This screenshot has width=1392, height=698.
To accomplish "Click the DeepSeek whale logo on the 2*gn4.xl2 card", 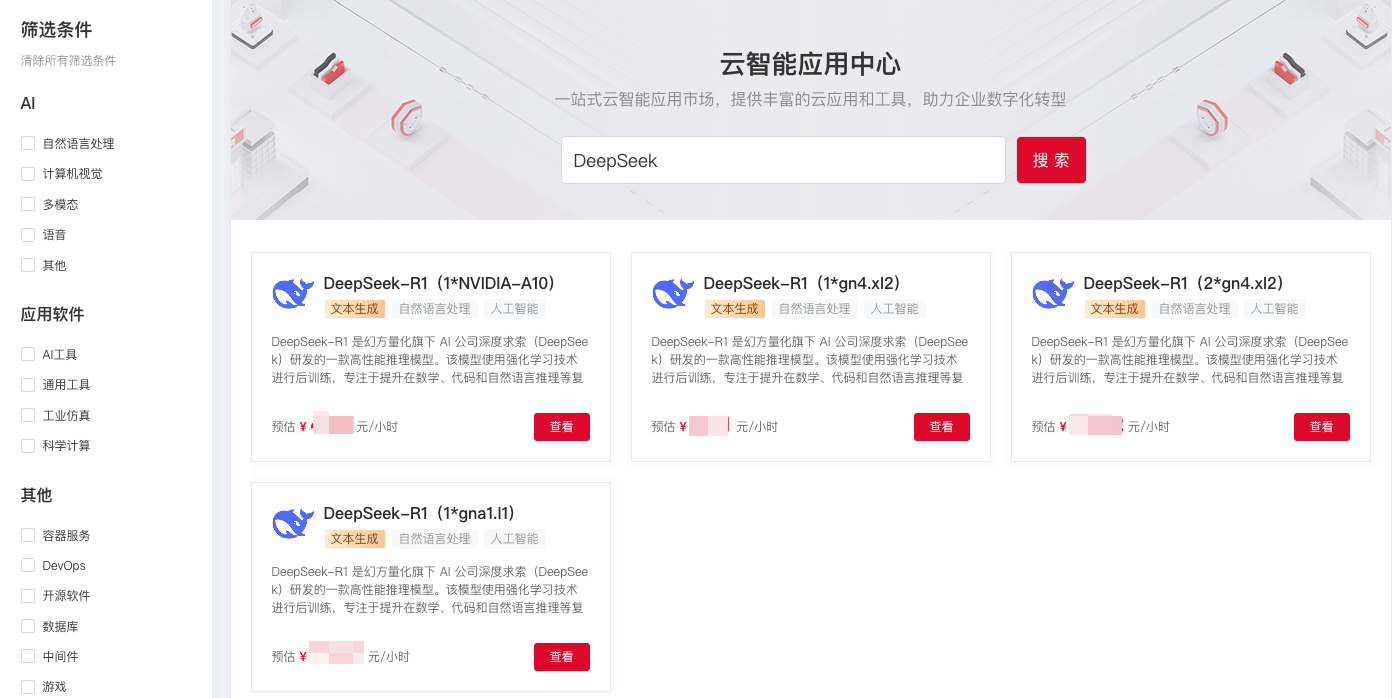I will pos(1053,293).
